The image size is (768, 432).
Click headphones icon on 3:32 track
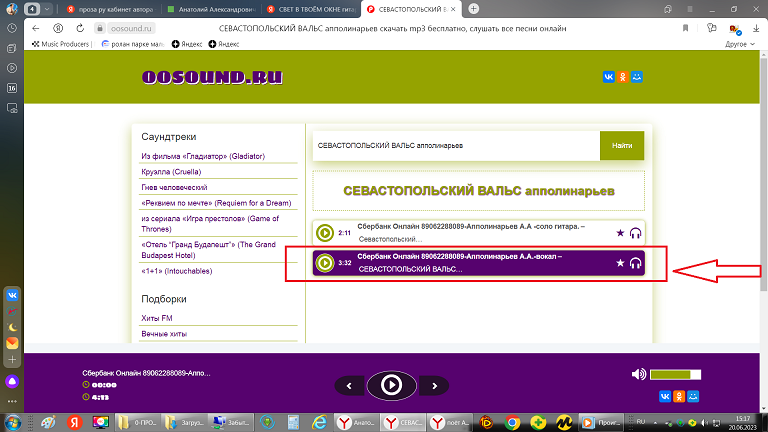[635, 264]
